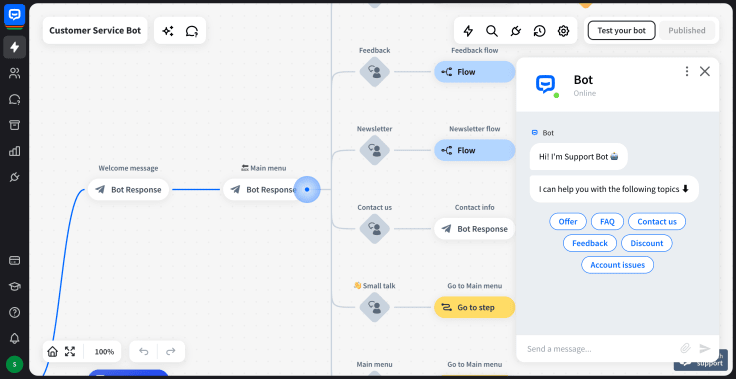Open the billing card icon in sidebar
The height and width of the screenshot is (379, 736).
[x=15, y=260]
